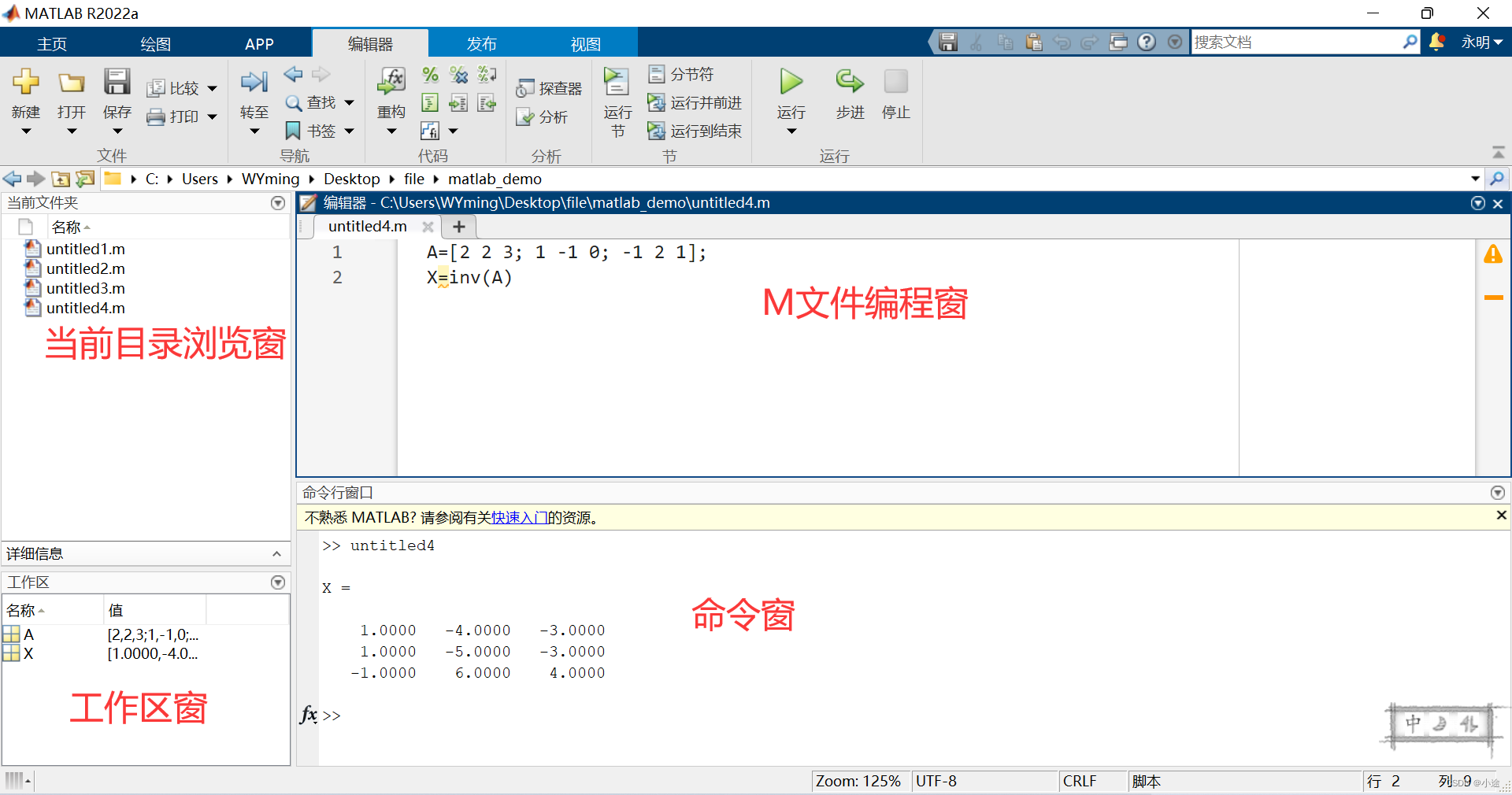Click the wrap comments icon
The image size is (1512, 795).
click(487, 75)
